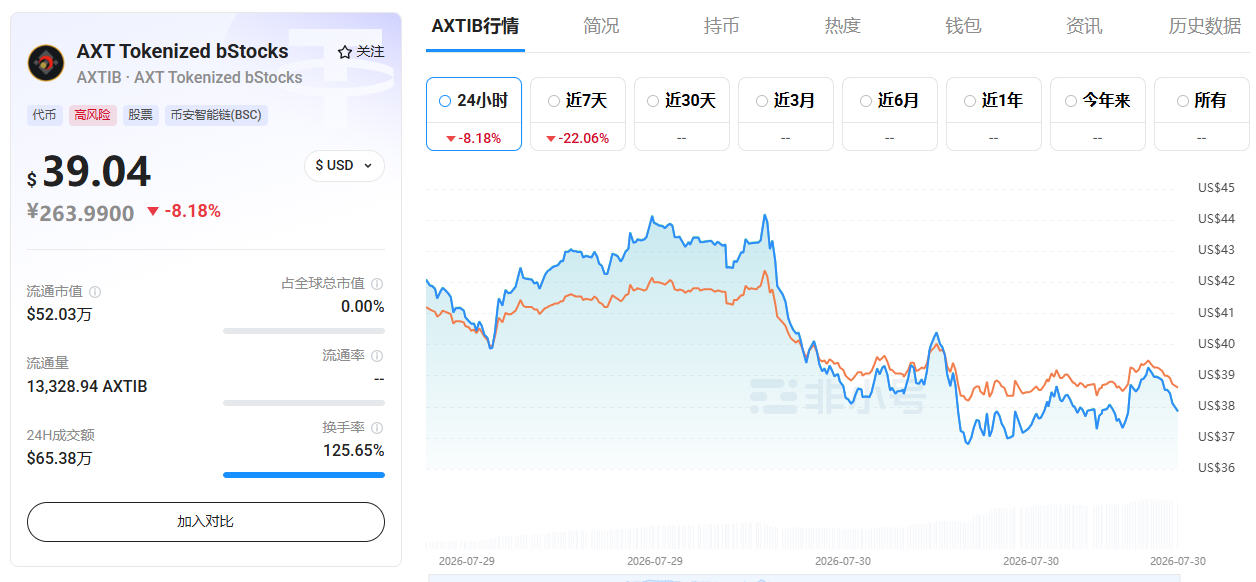Click the -8.18% change beside ¥263.9900

point(184,211)
